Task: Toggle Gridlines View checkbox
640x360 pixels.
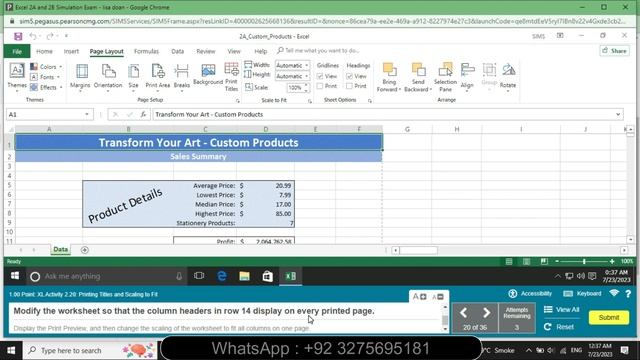Action: click(x=320, y=76)
